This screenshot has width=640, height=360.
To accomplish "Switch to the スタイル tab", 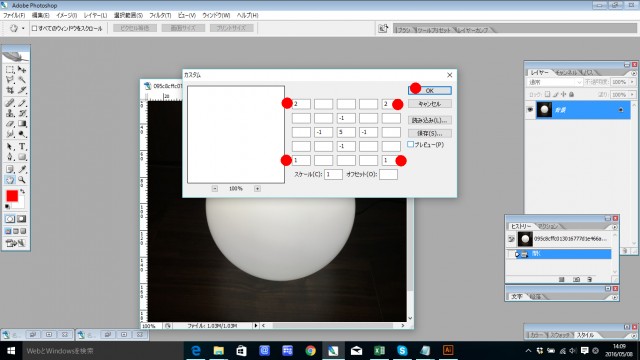I will click(x=585, y=335).
